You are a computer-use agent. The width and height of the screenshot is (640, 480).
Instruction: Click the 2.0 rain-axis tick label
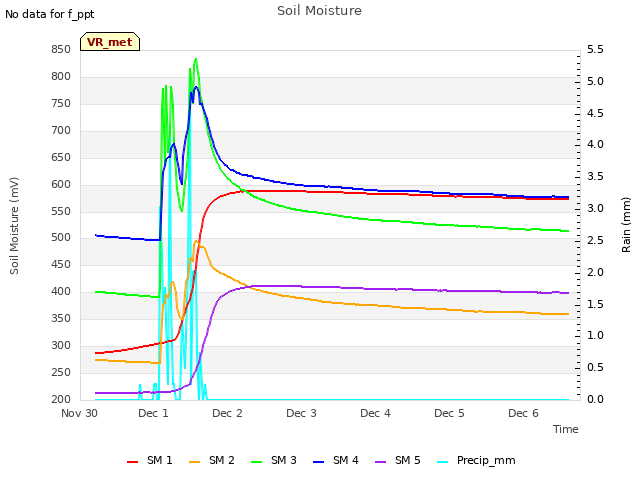click(x=595, y=272)
